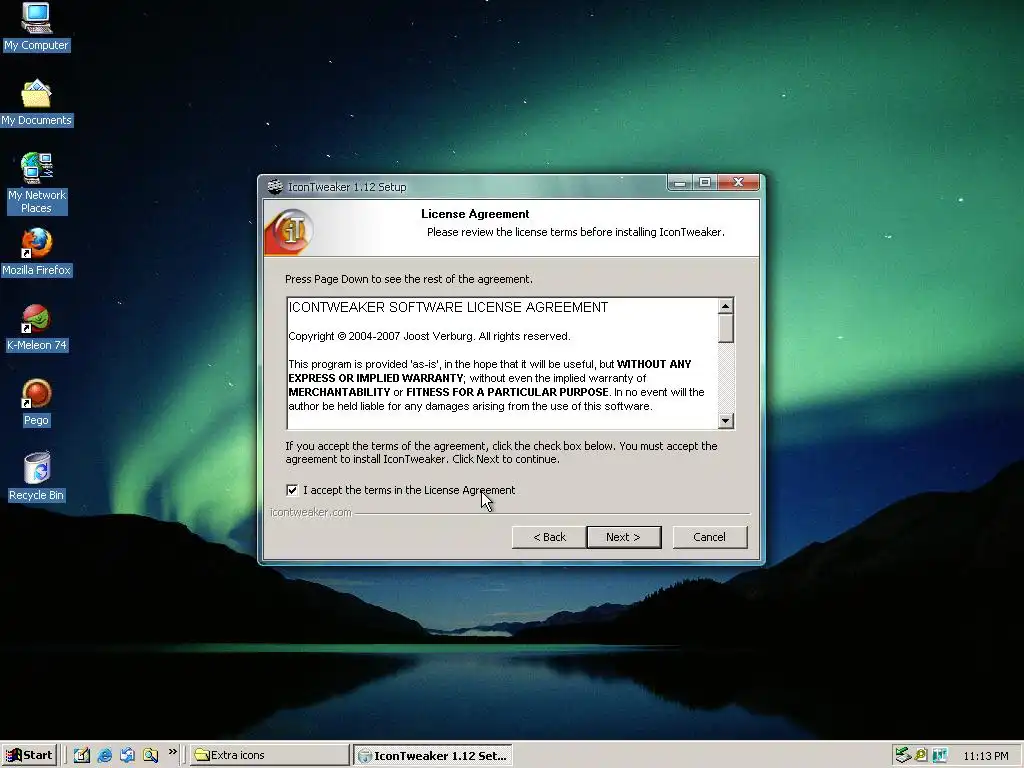Click the teal monitor system tray icon
1024x768 pixels.
940,755
